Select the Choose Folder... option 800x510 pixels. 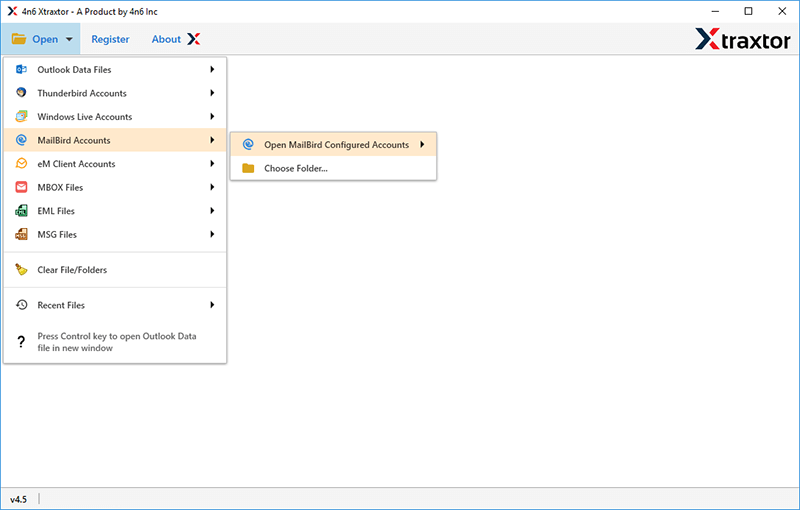[334, 168]
